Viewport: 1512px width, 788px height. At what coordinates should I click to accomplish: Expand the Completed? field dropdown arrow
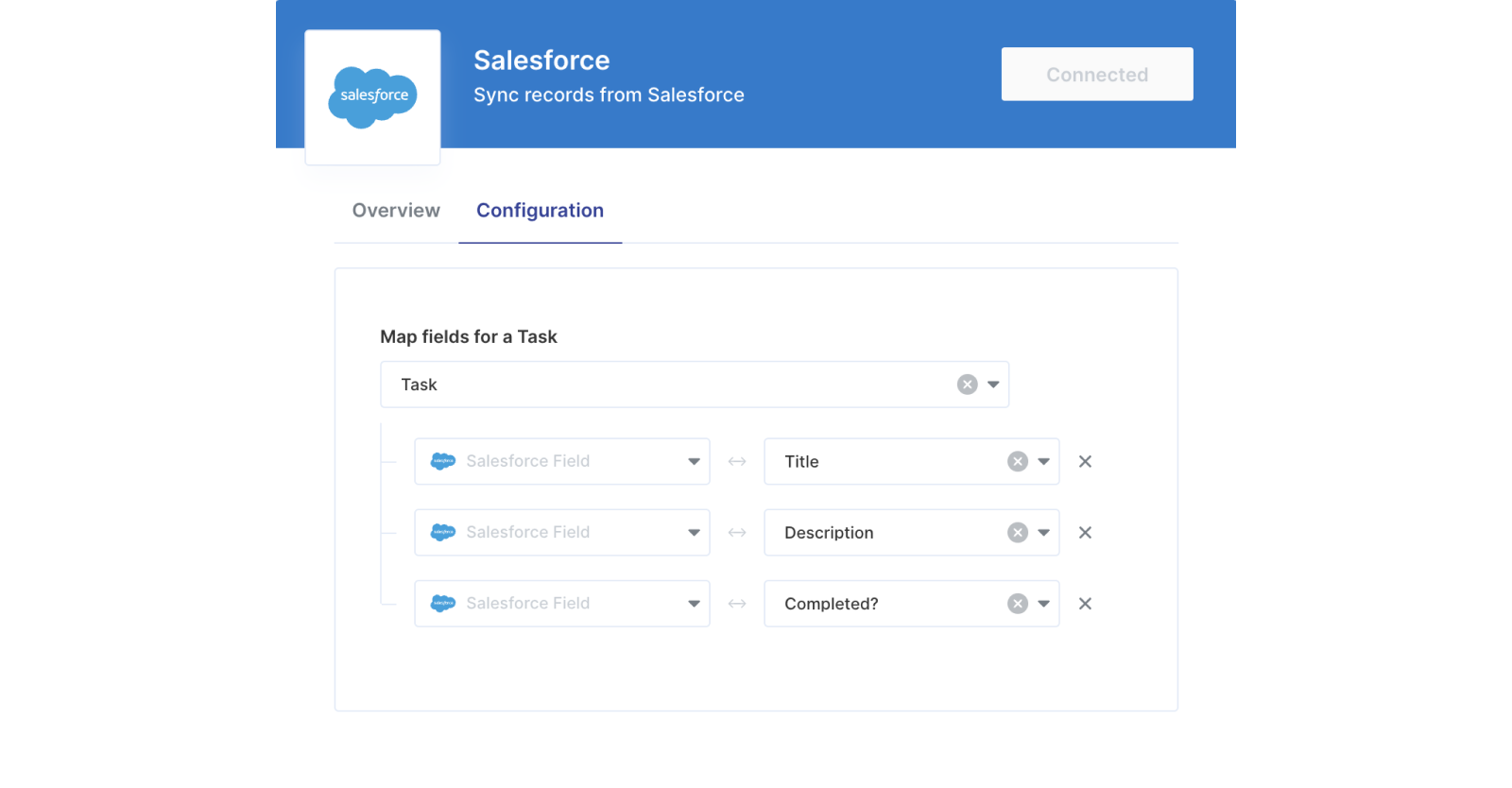tap(1043, 604)
